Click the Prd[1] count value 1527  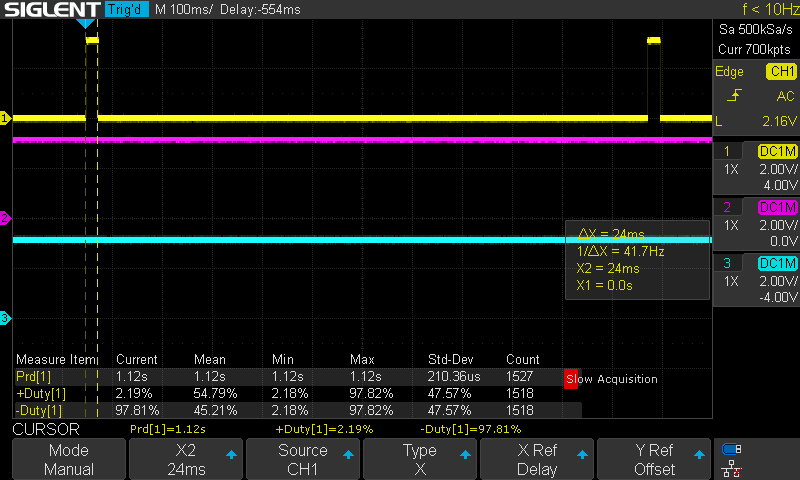[x=519, y=376]
